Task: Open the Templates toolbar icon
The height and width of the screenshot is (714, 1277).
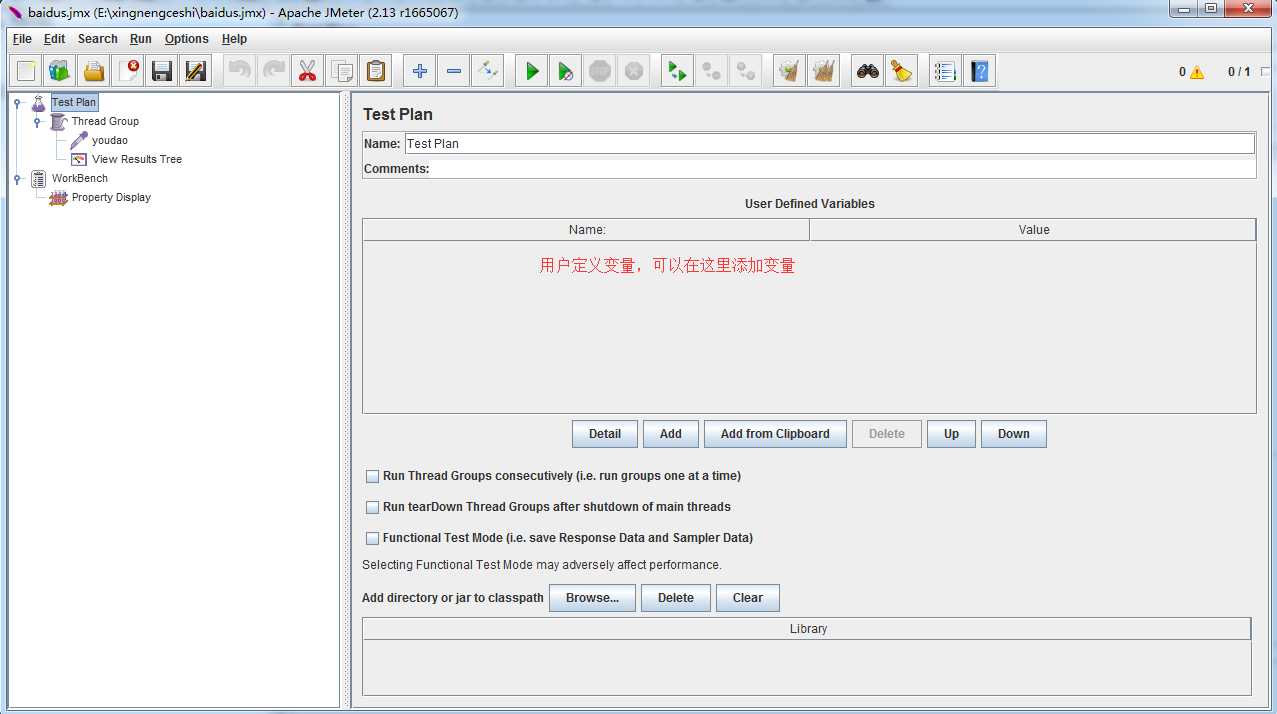Action: pyautogui.click(x=60, y=71)
